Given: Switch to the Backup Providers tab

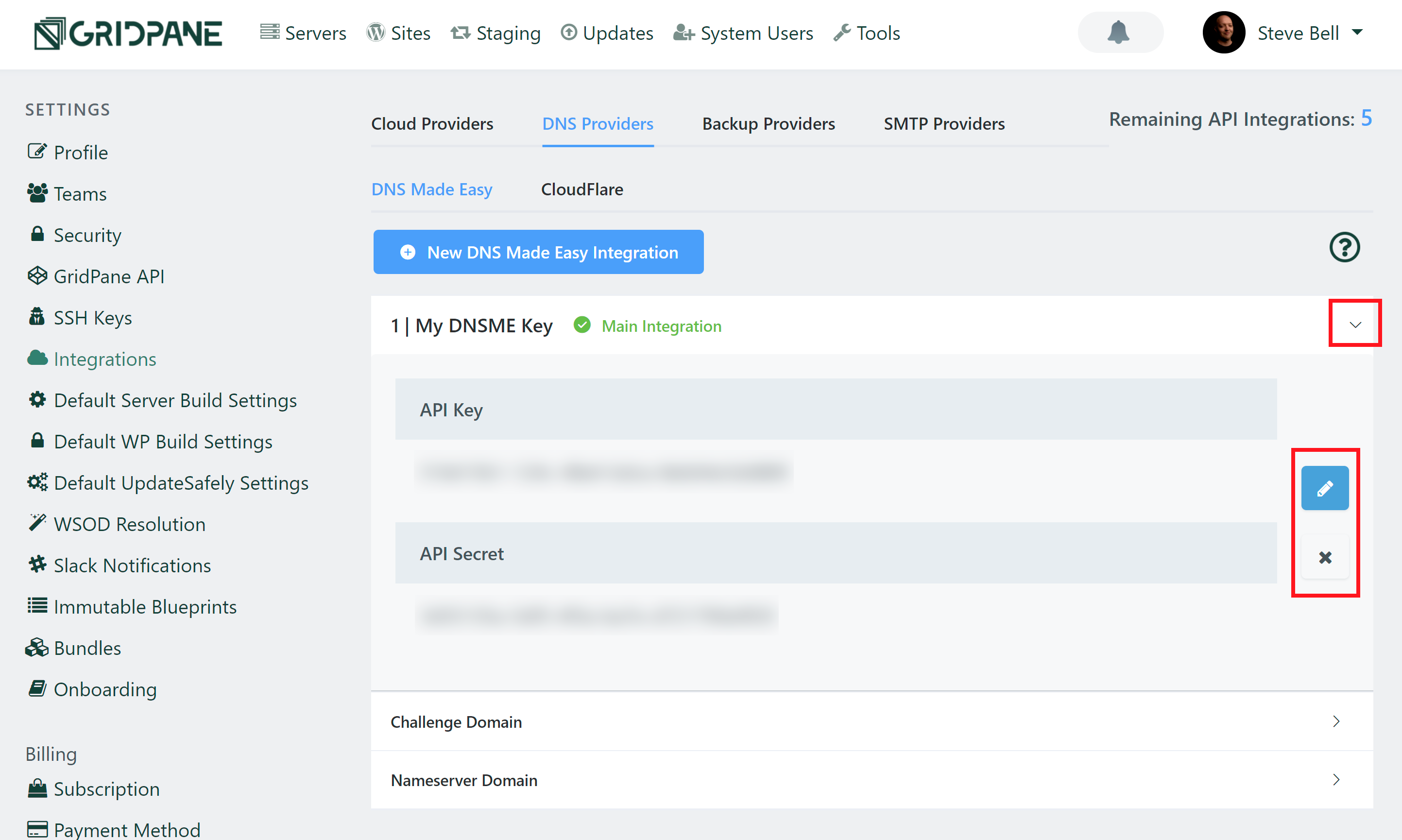Looking at the screenshot, I should click(769, 123).
